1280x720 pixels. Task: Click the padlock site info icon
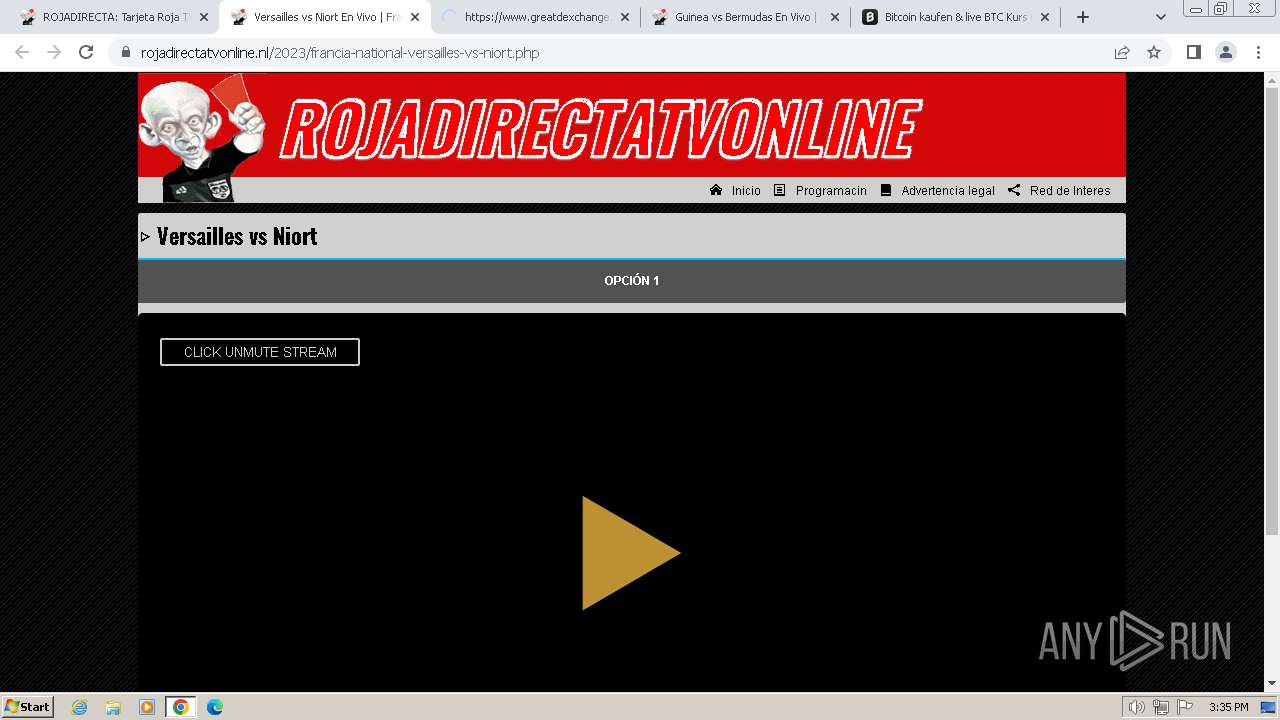click(125, 53)
